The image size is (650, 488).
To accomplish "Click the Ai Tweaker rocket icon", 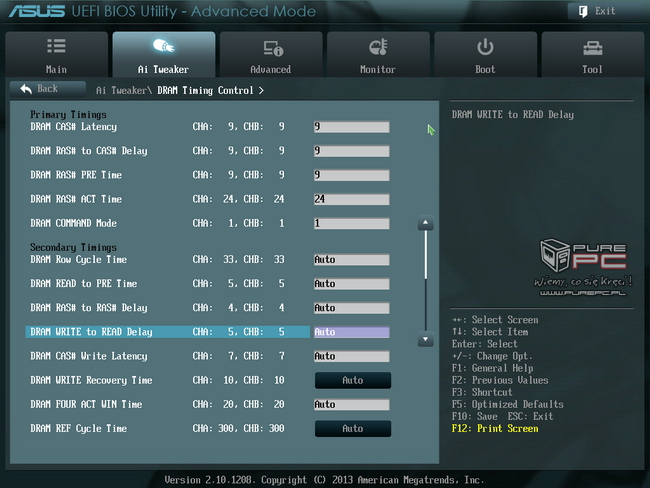I will pyautogui.click(x=164, y=46).
